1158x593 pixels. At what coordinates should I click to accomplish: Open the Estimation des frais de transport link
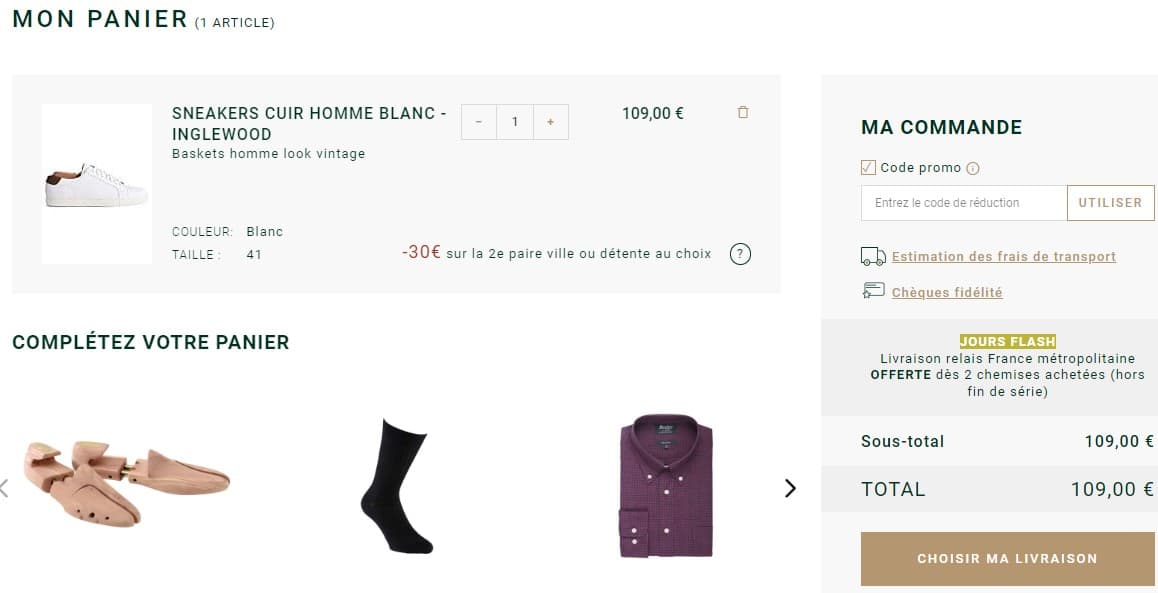pos(1002,256)
